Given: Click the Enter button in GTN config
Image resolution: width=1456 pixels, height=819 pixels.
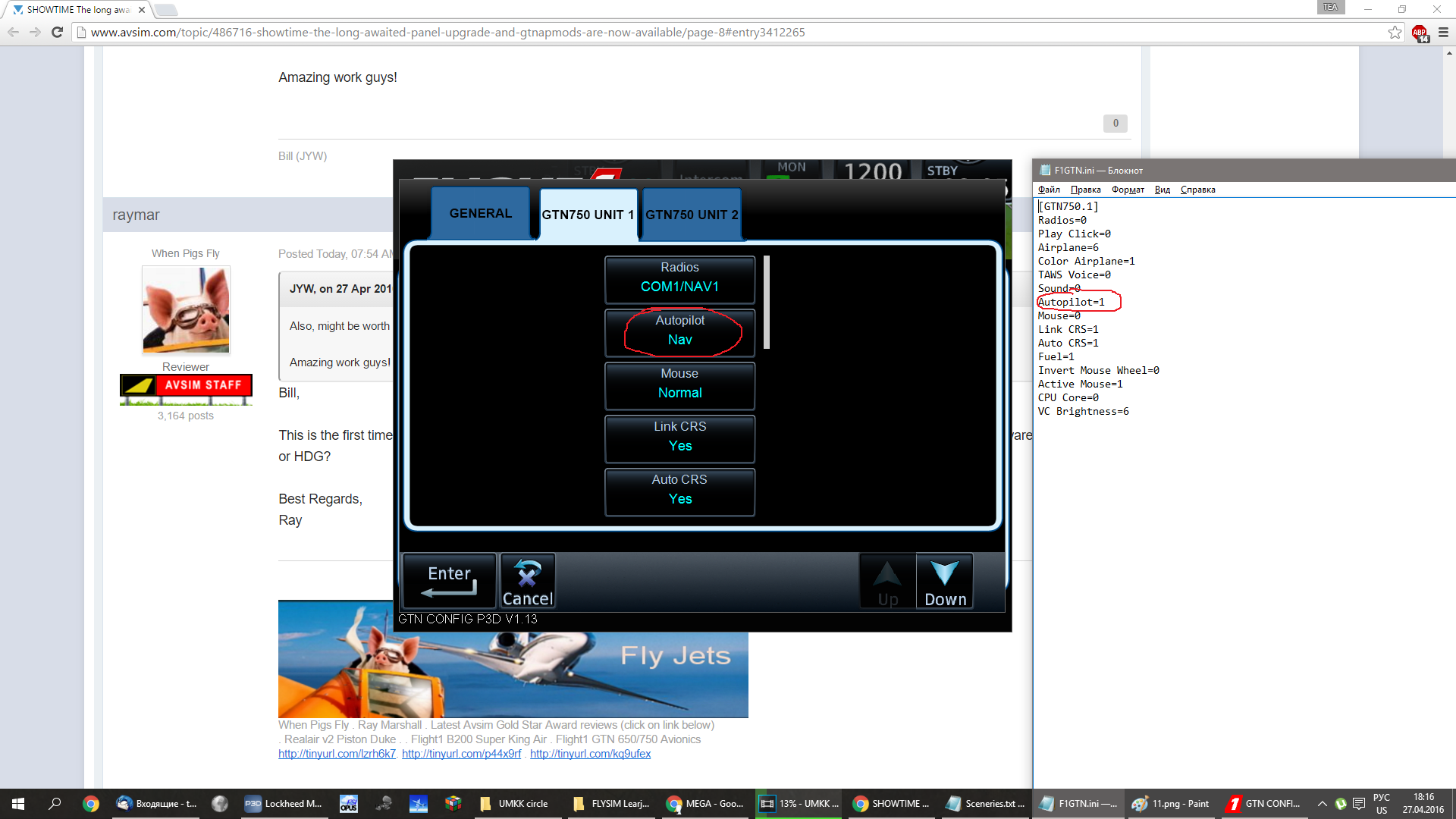Looking at the screenshot, I should (449, 581).
